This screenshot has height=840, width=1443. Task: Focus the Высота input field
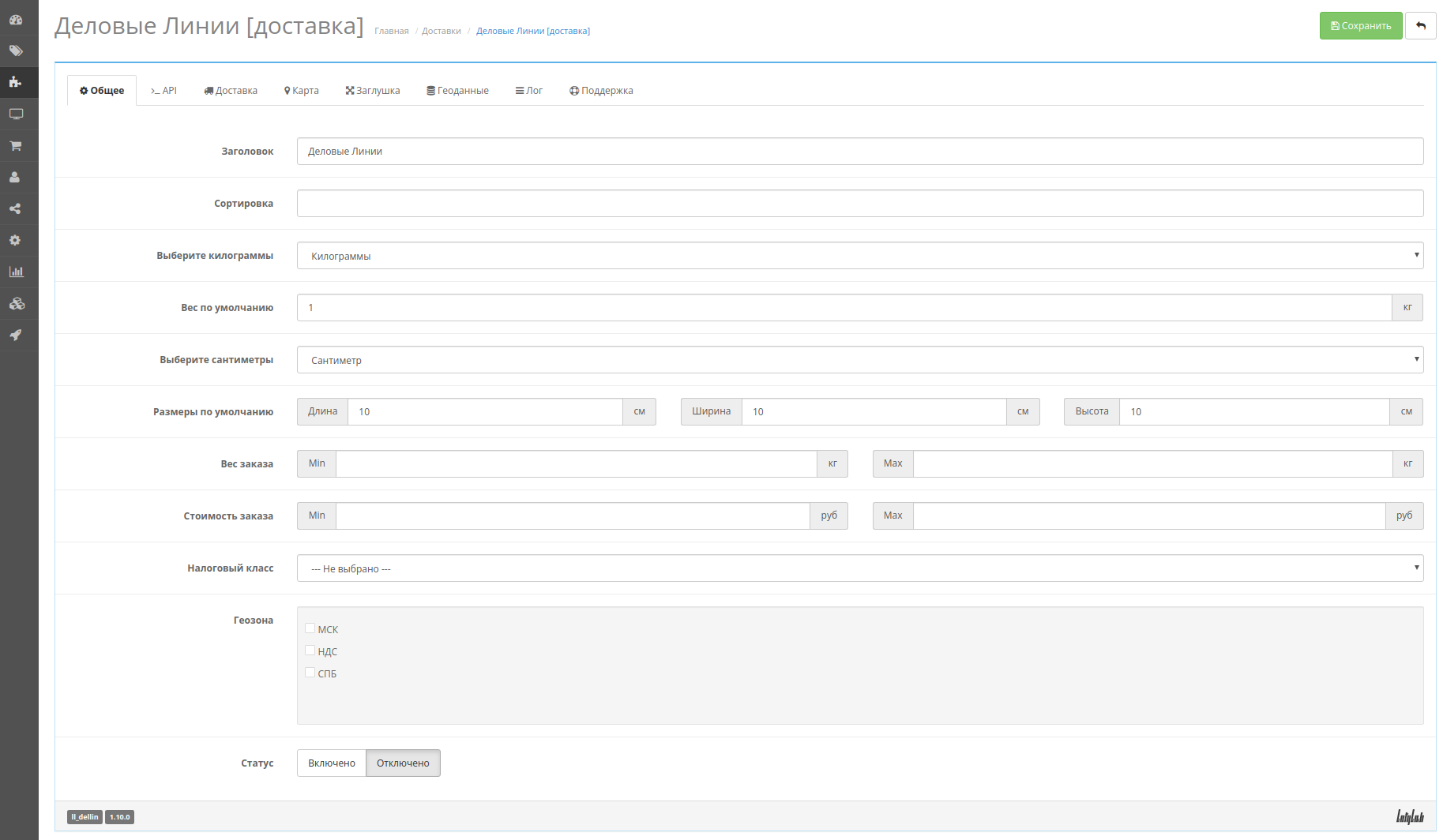pyautogui.click(x=1254, y=412)
